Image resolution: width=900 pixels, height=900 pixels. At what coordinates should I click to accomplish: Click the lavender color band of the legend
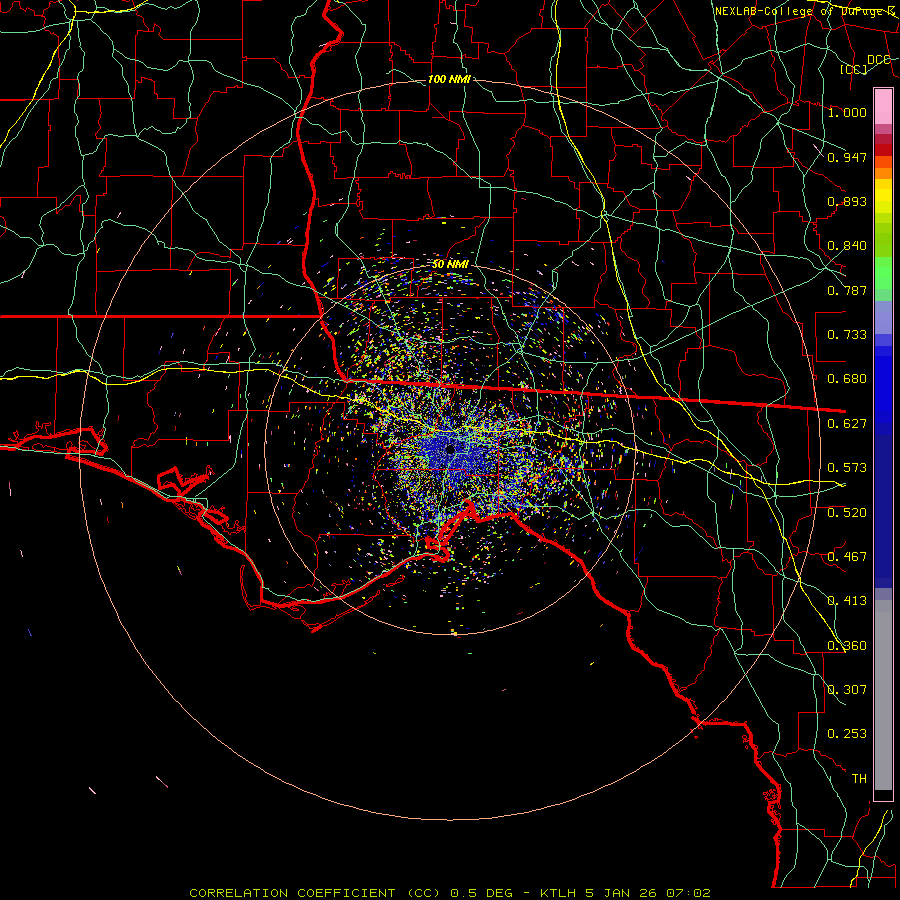pos(883,317)
